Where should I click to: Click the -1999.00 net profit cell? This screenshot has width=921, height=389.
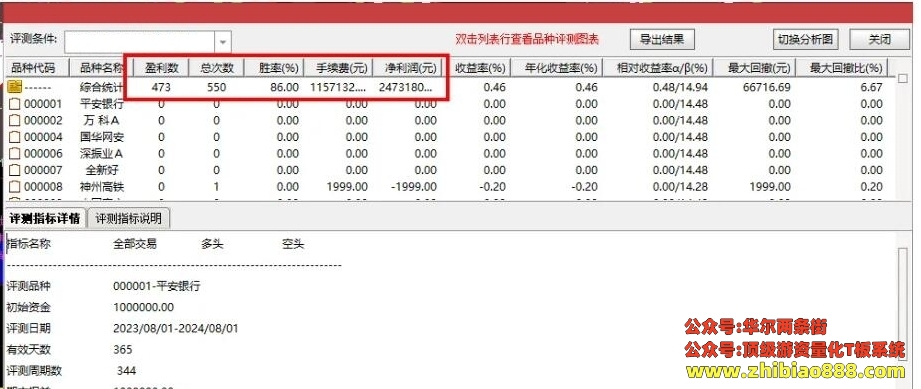coord(414,187)
